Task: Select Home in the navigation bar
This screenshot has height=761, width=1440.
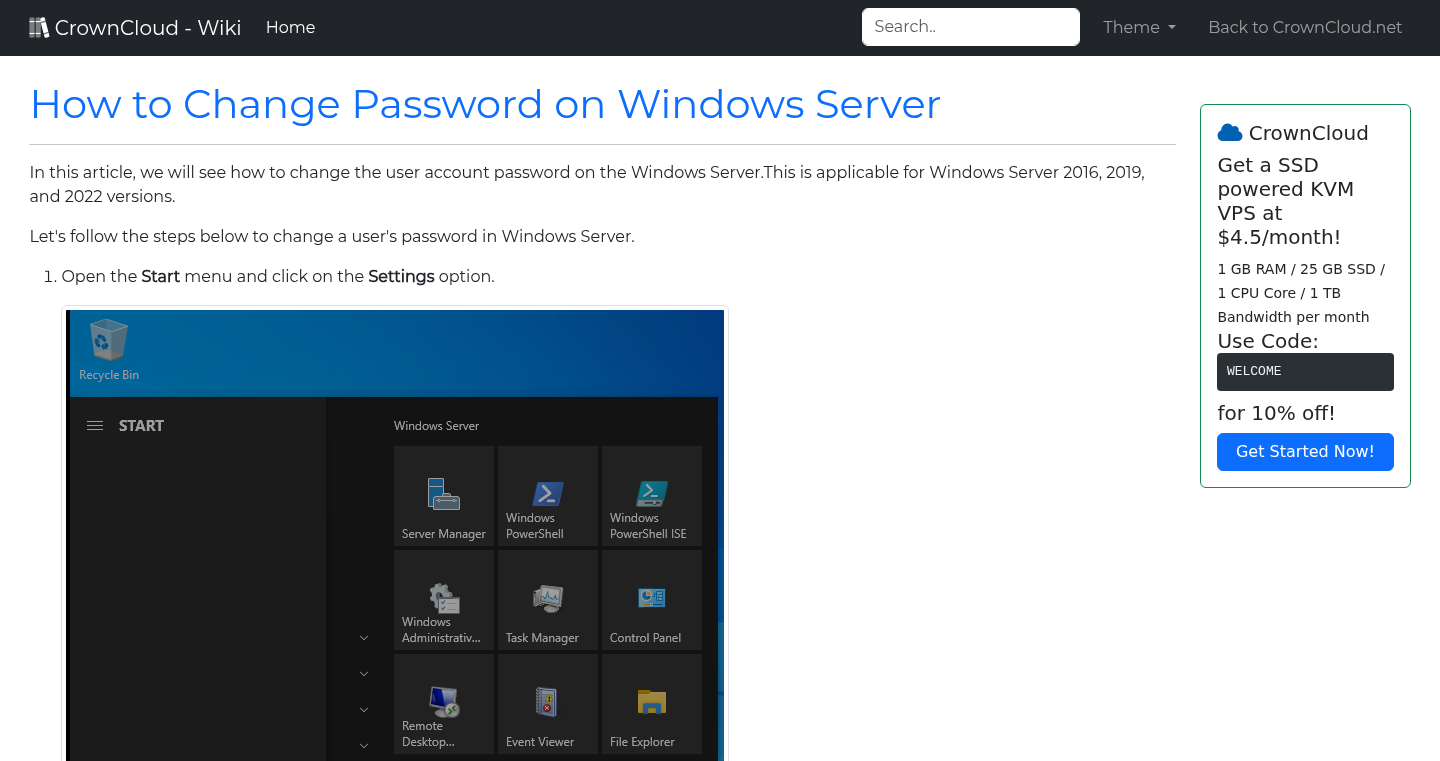Action: (290, 27)
